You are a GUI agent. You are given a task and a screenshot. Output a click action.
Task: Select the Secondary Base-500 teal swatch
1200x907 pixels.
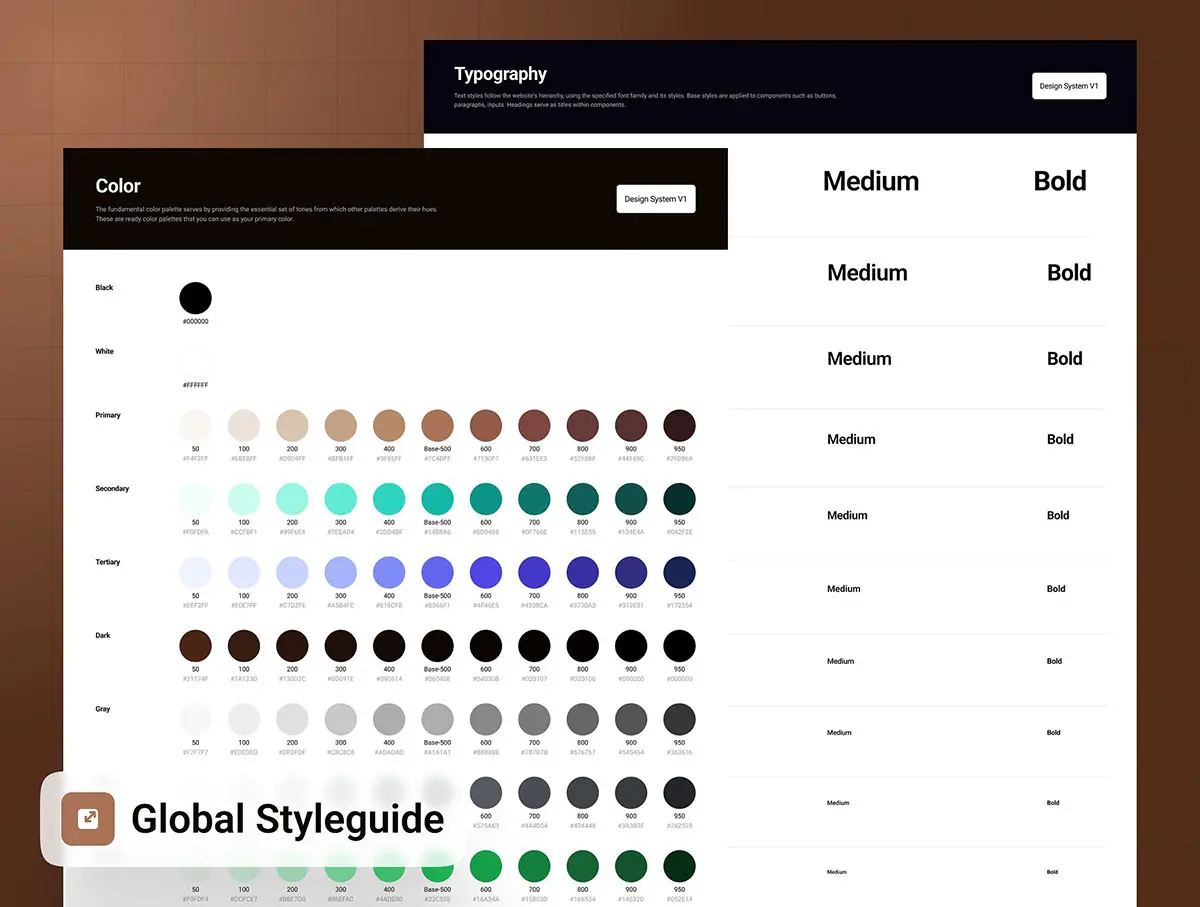tap(437, 499)
